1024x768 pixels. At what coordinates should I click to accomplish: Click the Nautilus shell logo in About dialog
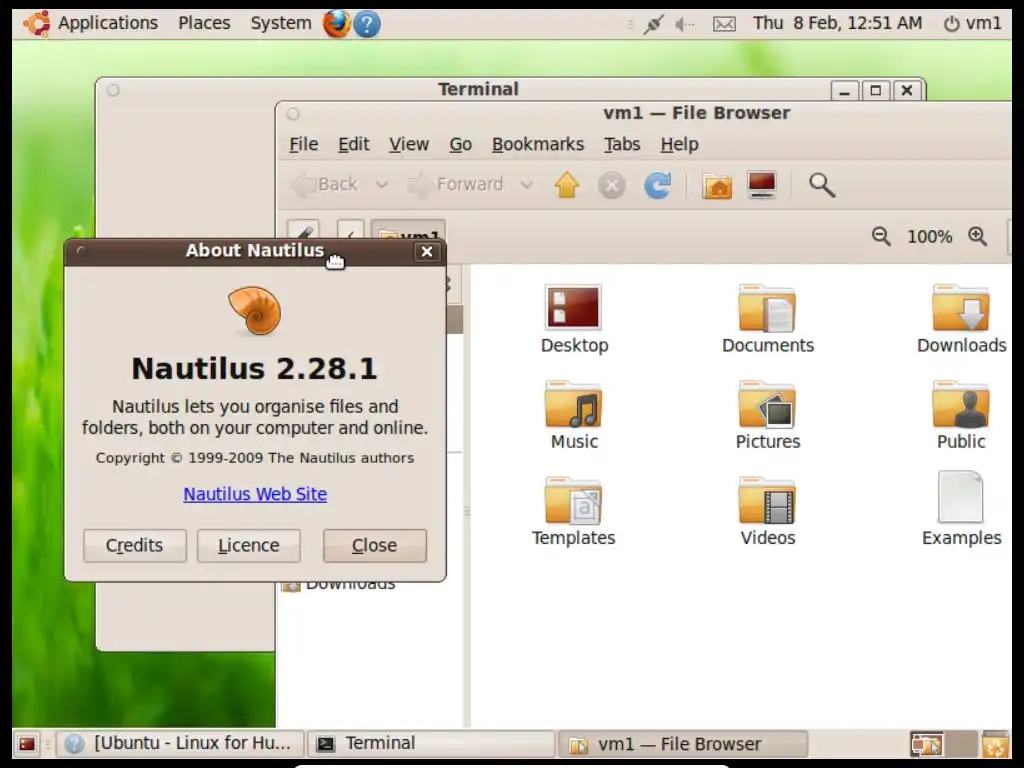click(255, 312)
